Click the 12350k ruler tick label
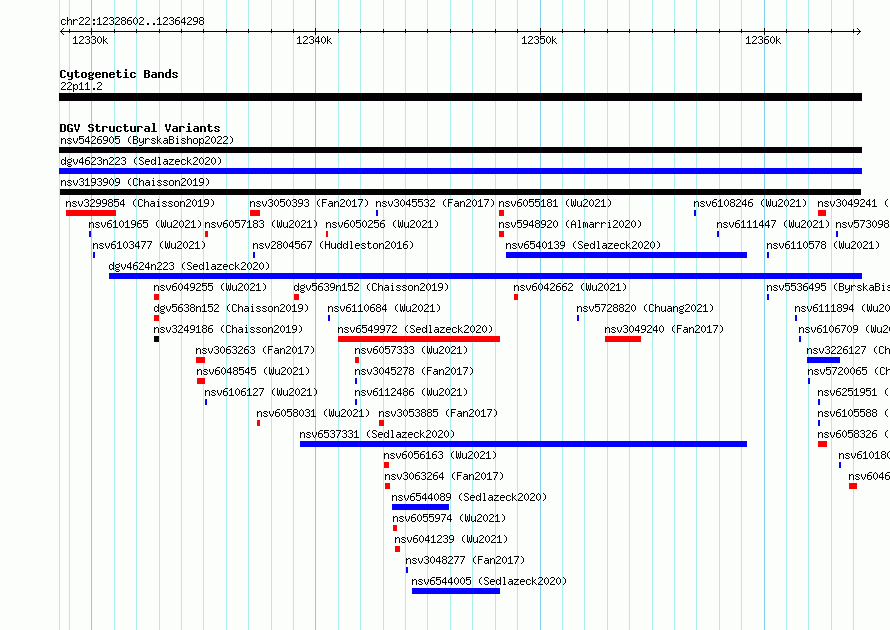890x630 pixels. click(x=539, y=40)
